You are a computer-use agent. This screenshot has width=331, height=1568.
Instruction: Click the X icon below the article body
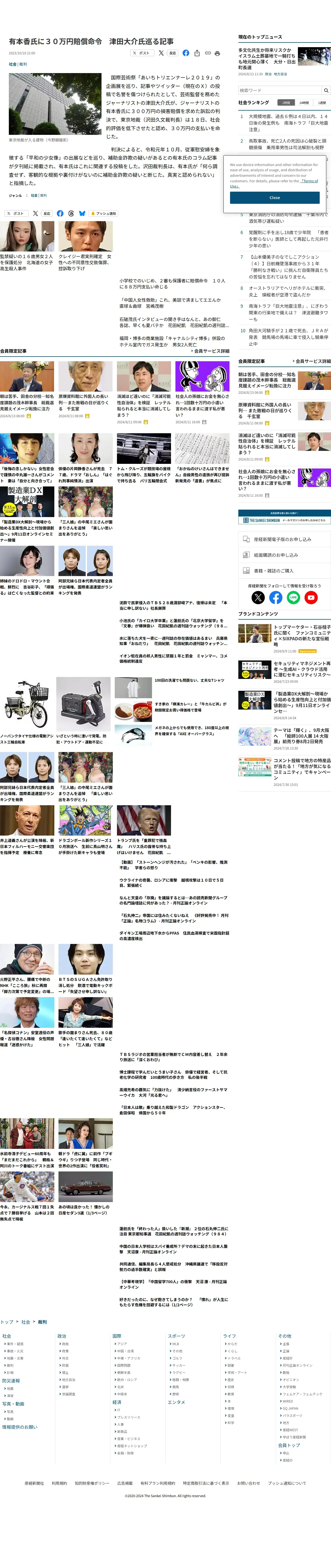tap(35, 214)
